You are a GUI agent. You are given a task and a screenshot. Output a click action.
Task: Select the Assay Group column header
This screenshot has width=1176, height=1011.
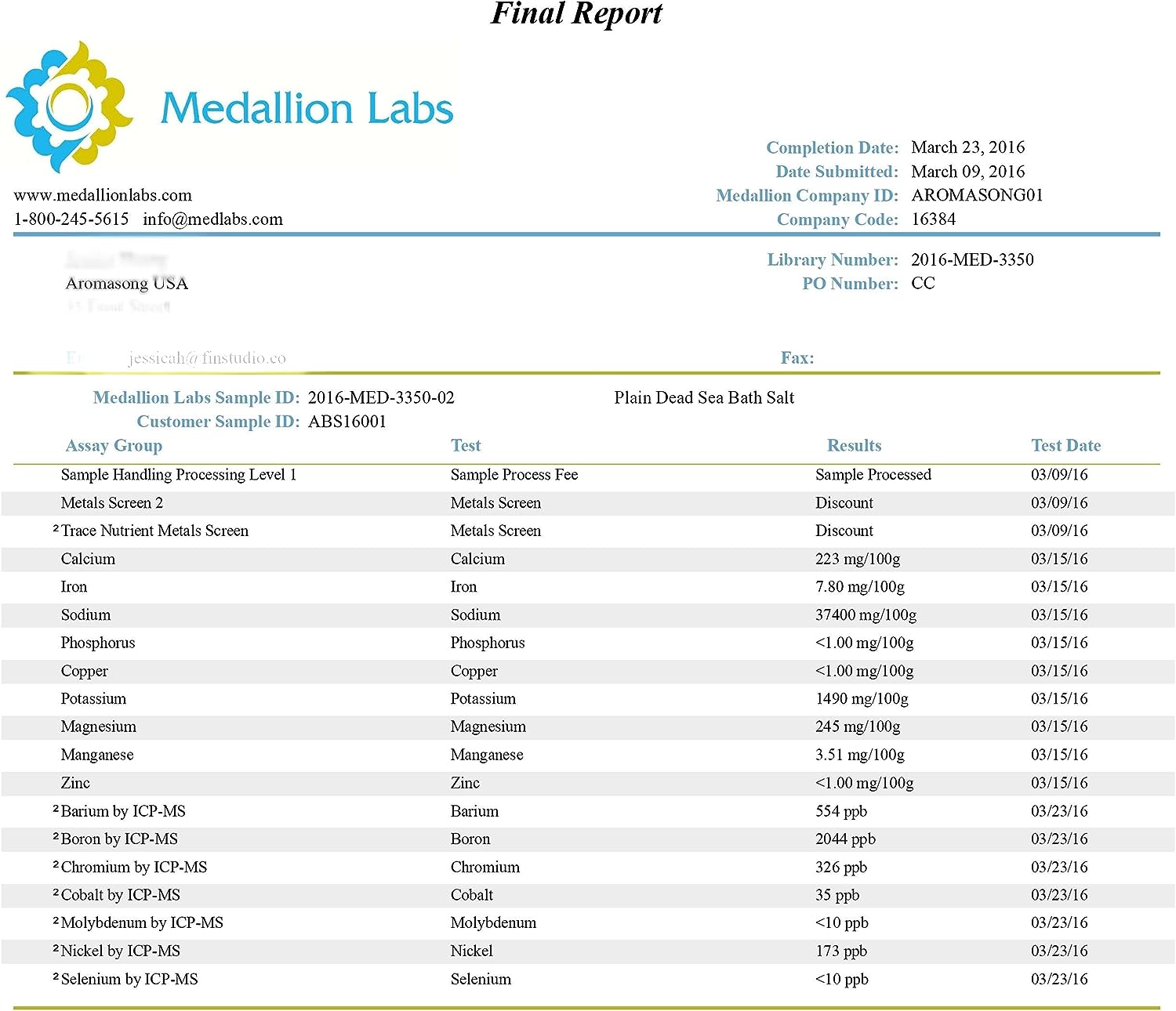pyautogui.click(x=114, y=446)
